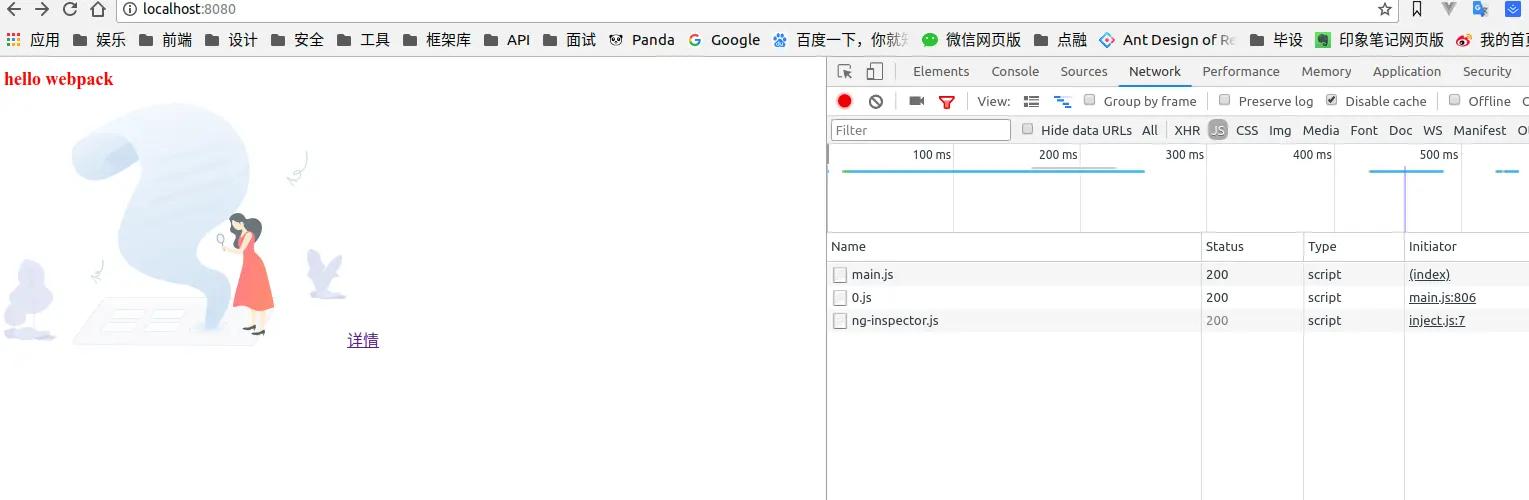Open the 框架库 bookmarks folder
Screen dimensions: 1529x500
pos(437,40)
